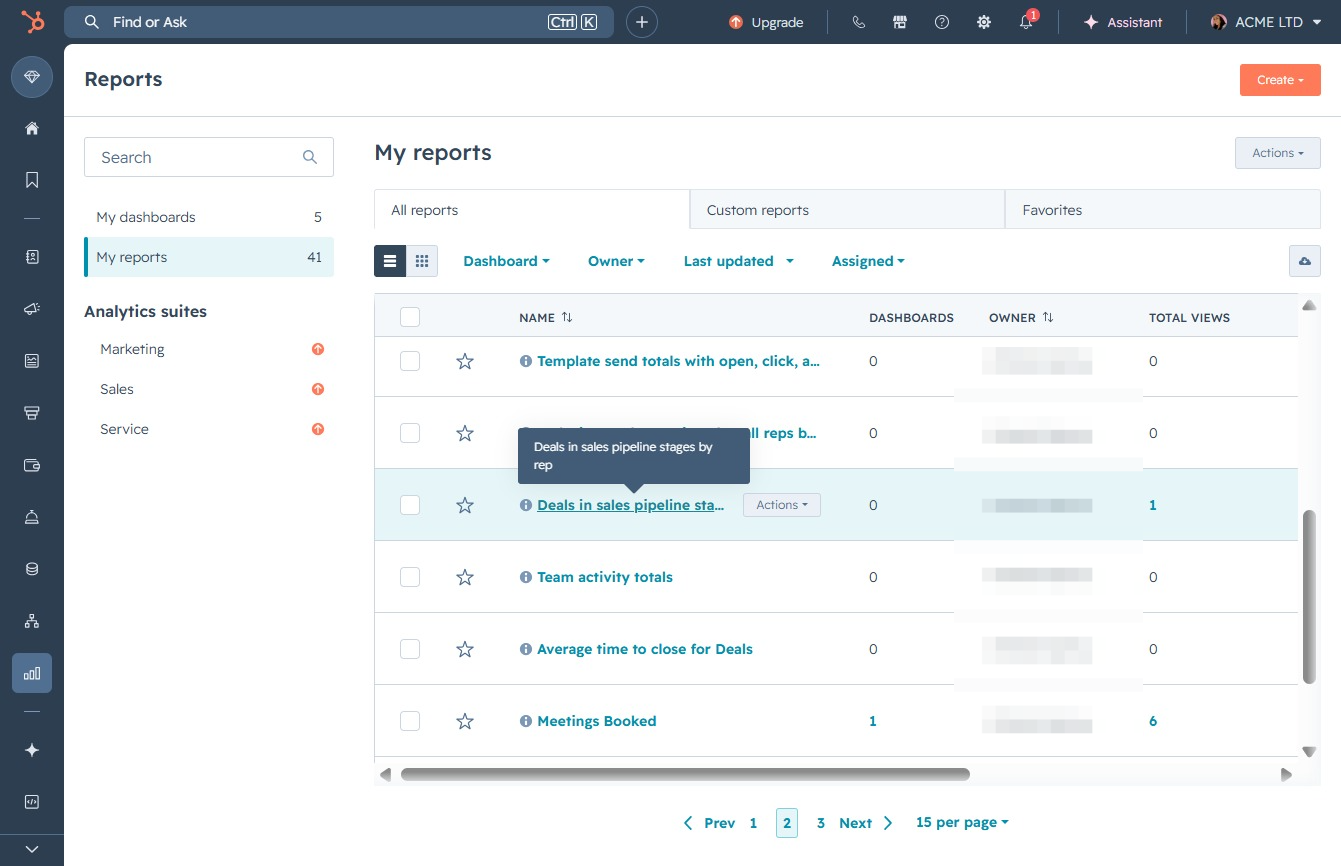Viewport: 1341px width, 866px height.
Task: Click the plus quick-create icon
Action: pyautogui.click(x=642, y=22)
